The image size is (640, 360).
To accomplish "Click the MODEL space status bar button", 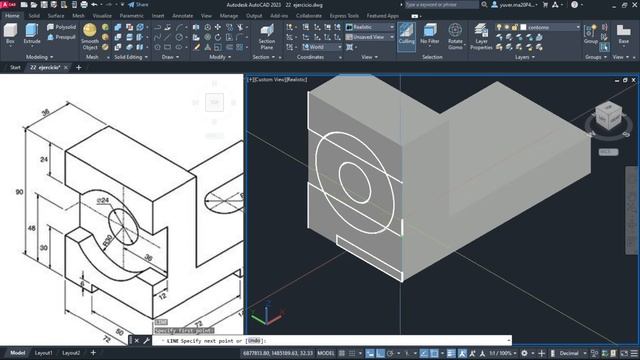I will pyautogui.click(x=326, y=353).
